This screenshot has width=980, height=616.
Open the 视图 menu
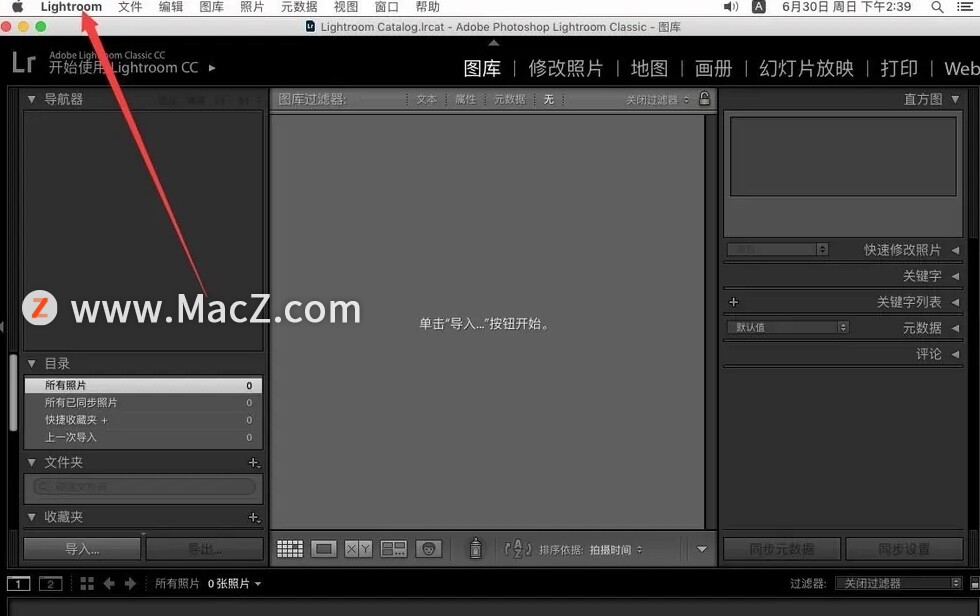pos(346,7)
